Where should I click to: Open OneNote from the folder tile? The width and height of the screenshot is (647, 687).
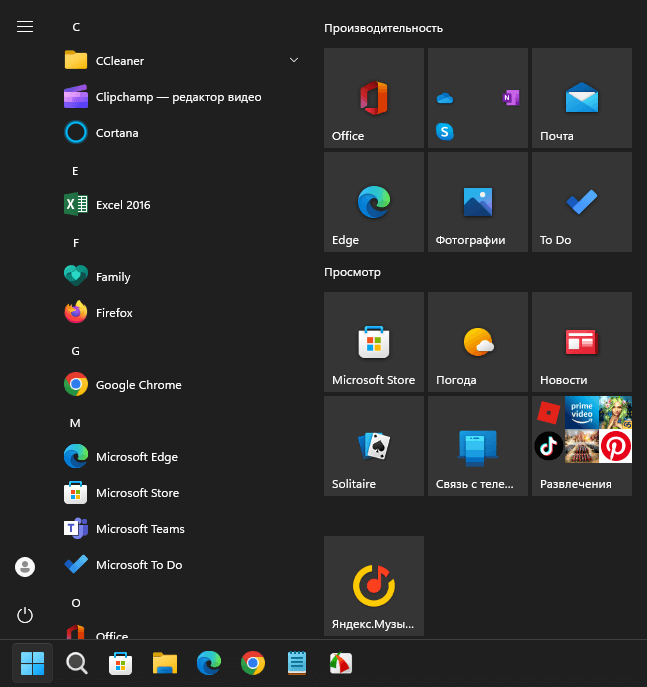point(511,97)
